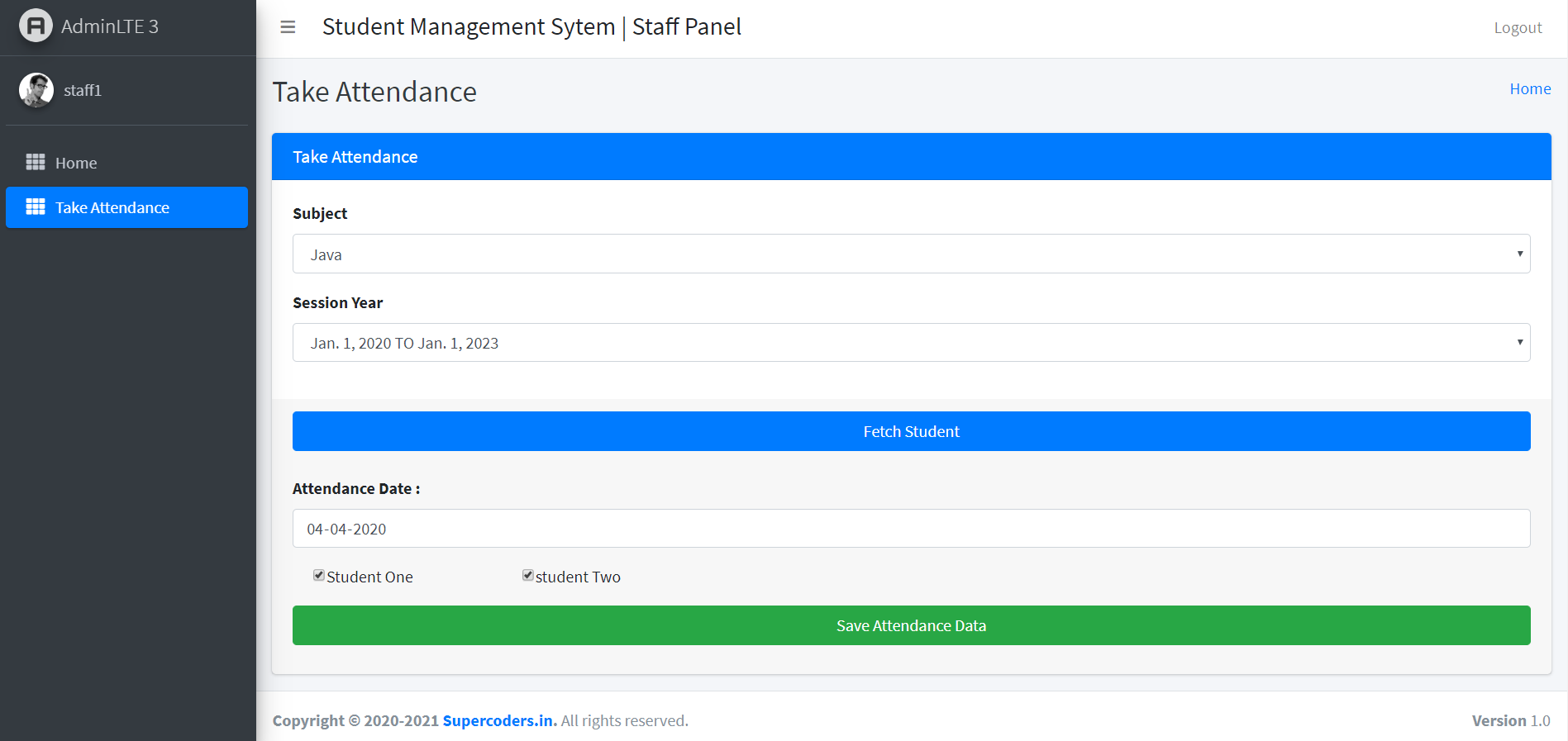Open the Home item in the sidebar menu
This screenshot has width=1568, height=741.
coord(126,163)
